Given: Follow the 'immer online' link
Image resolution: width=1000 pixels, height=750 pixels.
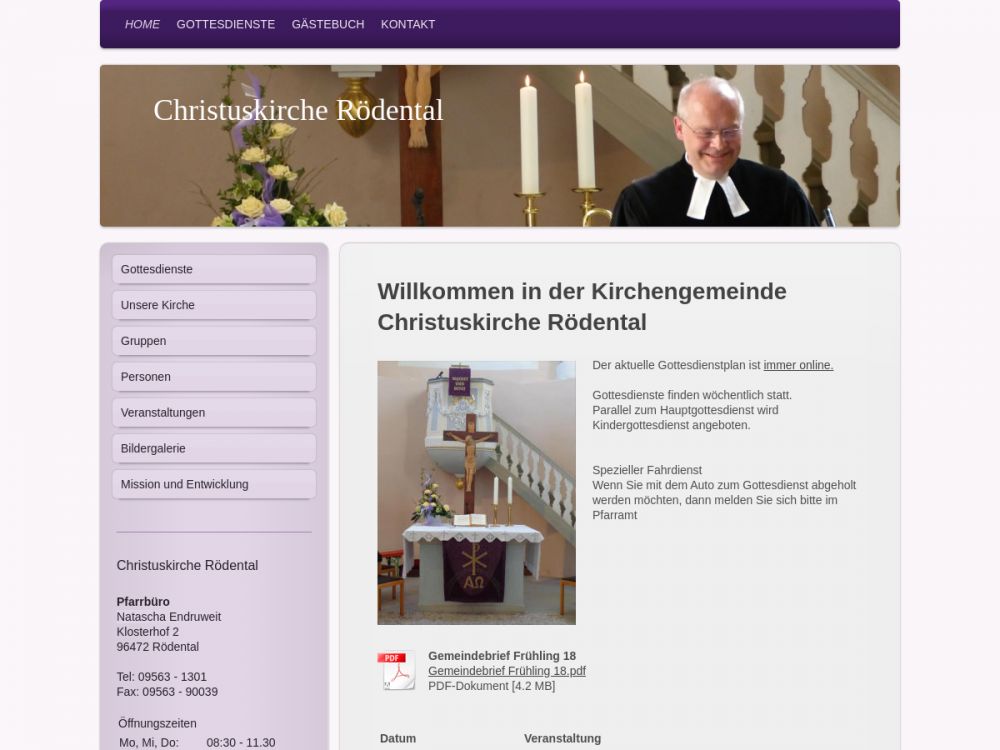Looking at the screenshot, I should click(798, 365).
